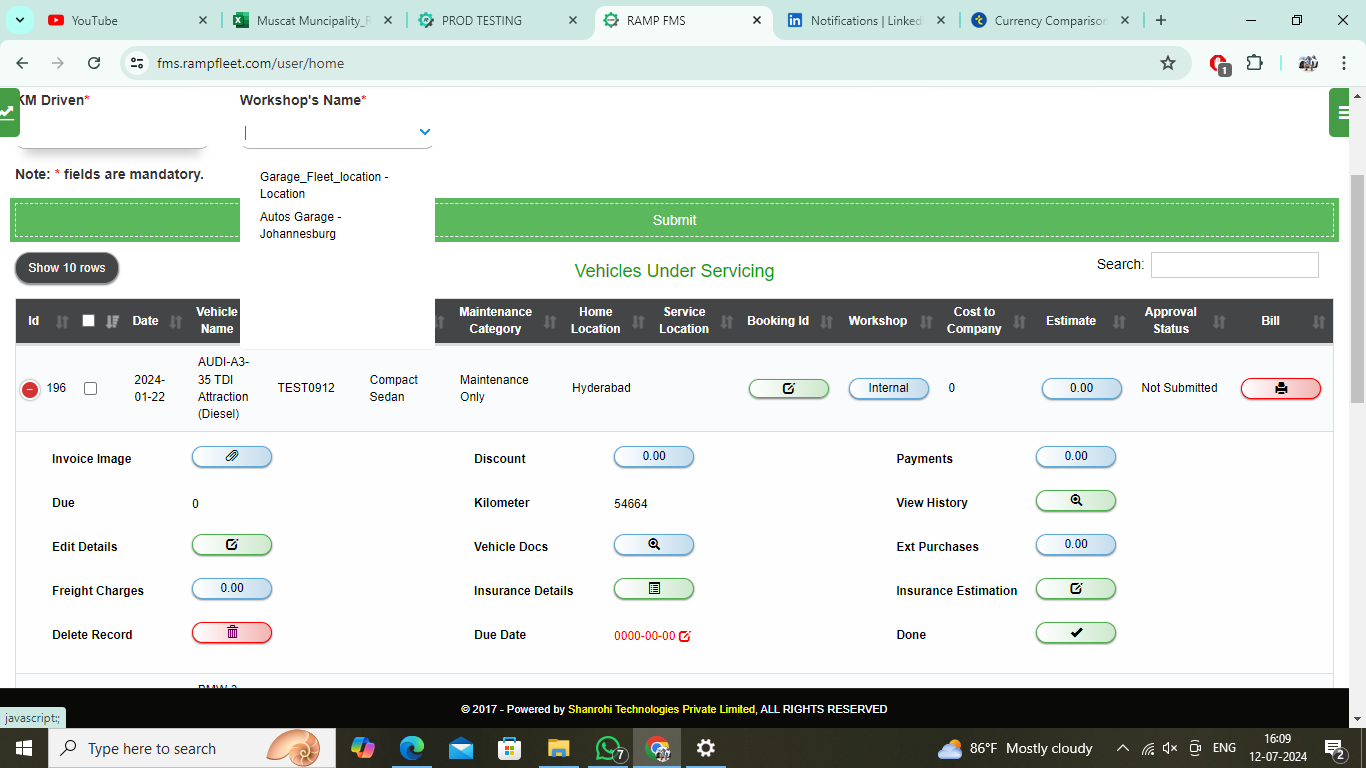Mark servicing as Done with the checkmark

coord(1075,632)
